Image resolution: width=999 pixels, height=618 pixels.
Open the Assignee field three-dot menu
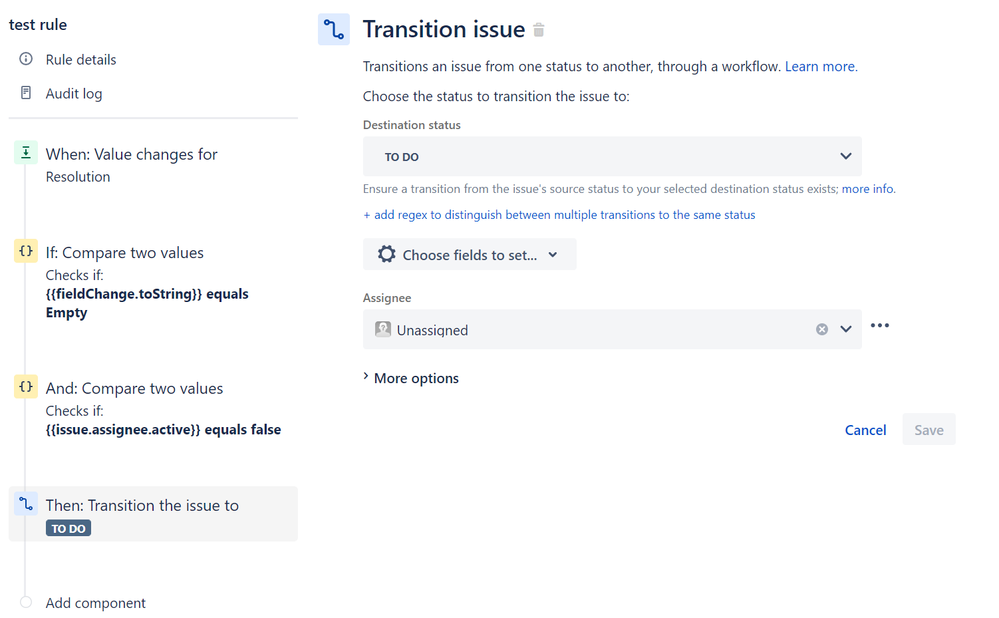(880, 326)
